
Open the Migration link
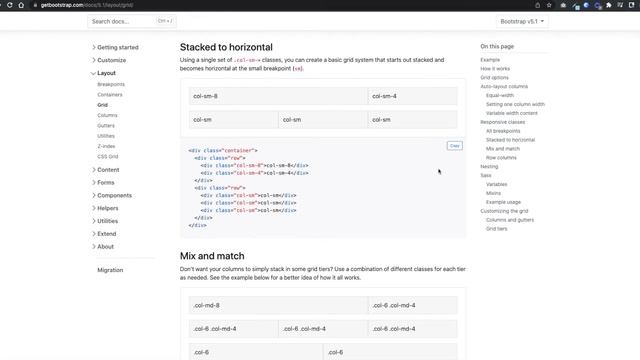110,270
